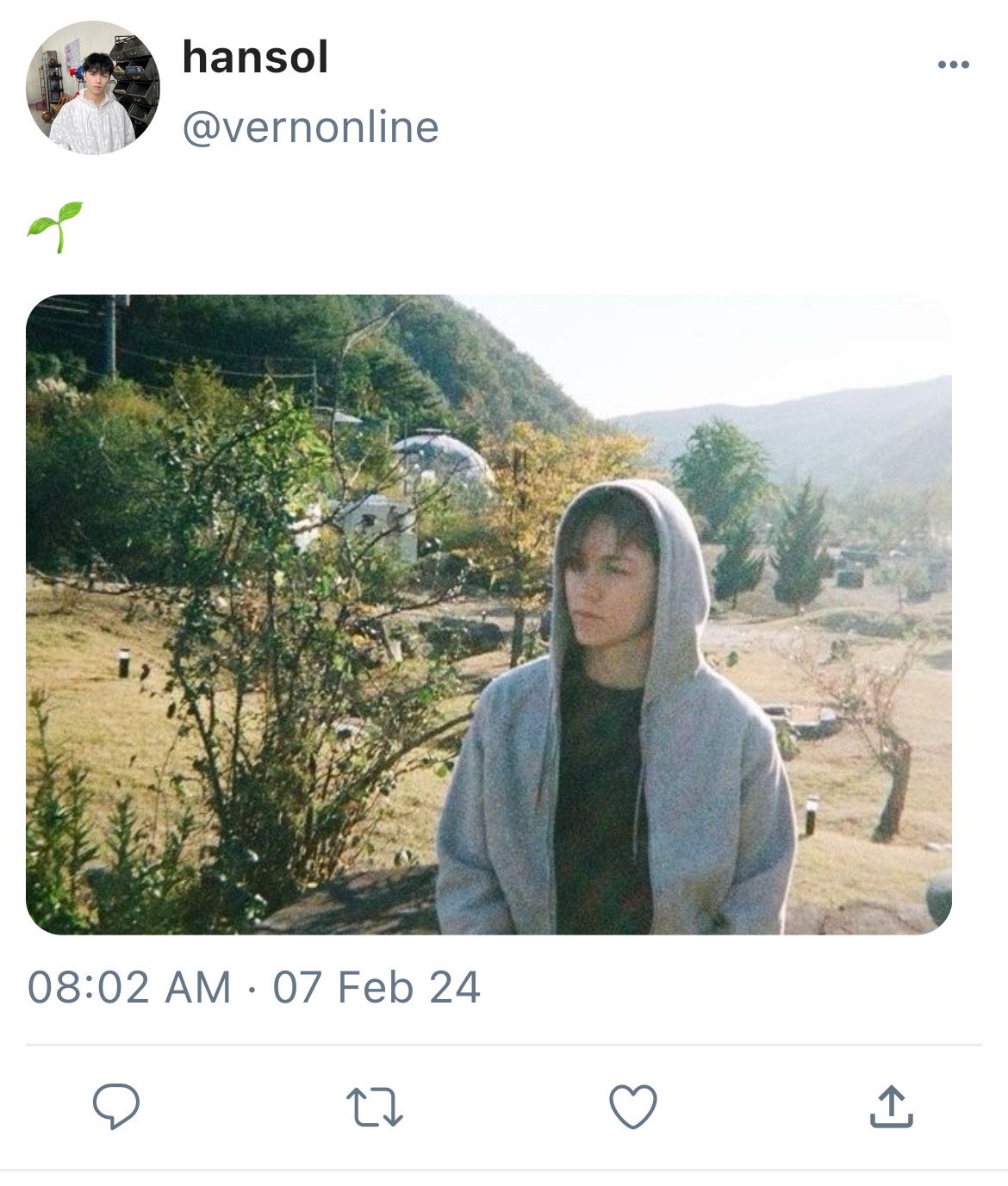Select the seedling emoji tweet text
The height and width of the screenshot is (1186, 1008).
click(x=55, y=227)
